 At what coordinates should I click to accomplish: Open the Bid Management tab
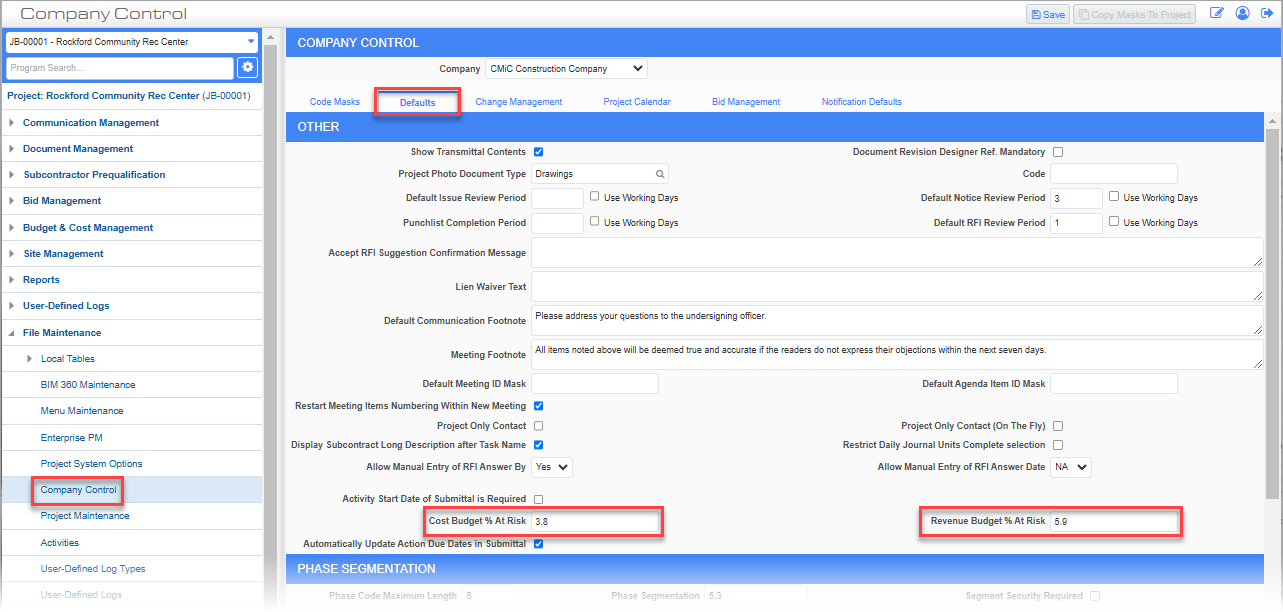pyautogui.click(x=746, y=102)
